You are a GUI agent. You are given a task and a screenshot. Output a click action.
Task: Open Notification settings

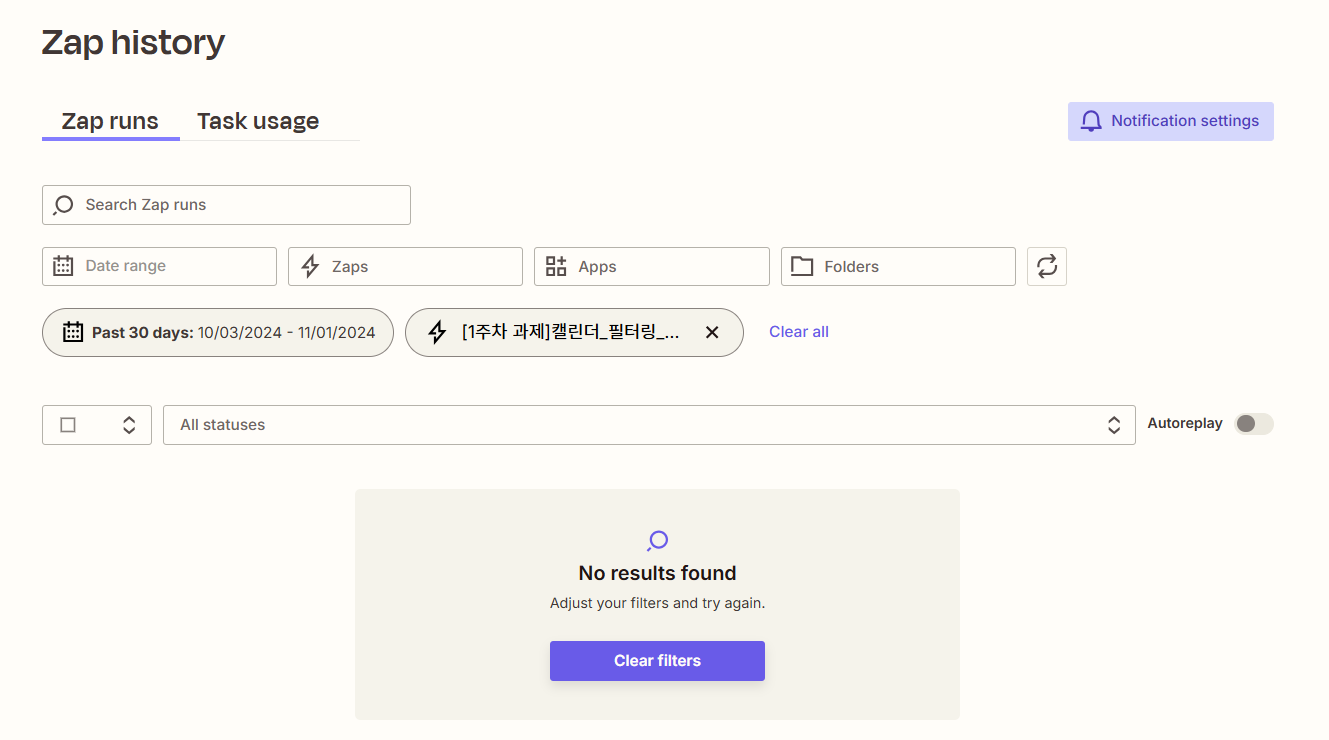1170,121
